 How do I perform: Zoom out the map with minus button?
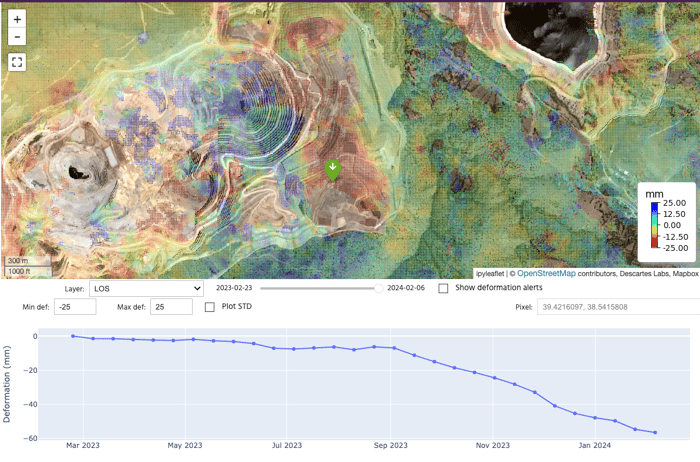[17, 37]
